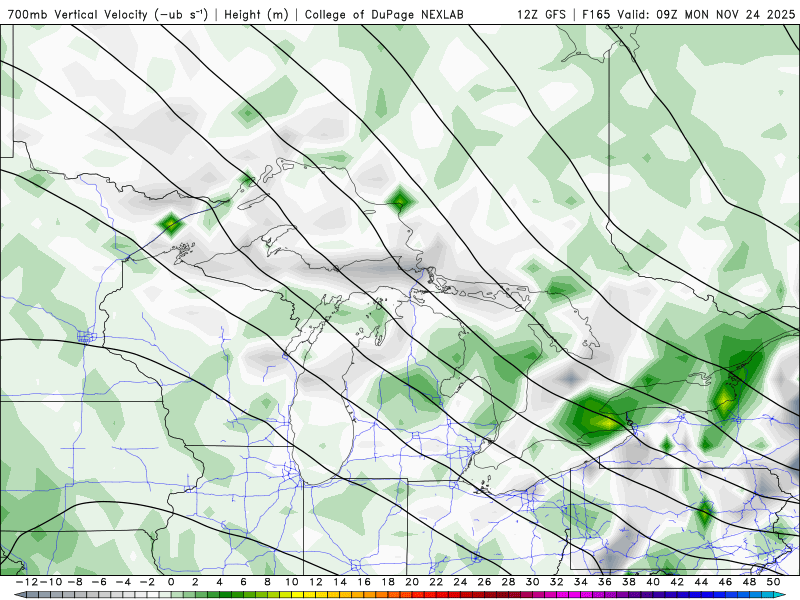
Task: Click the 0 legend value
Action: click(171, 582)
